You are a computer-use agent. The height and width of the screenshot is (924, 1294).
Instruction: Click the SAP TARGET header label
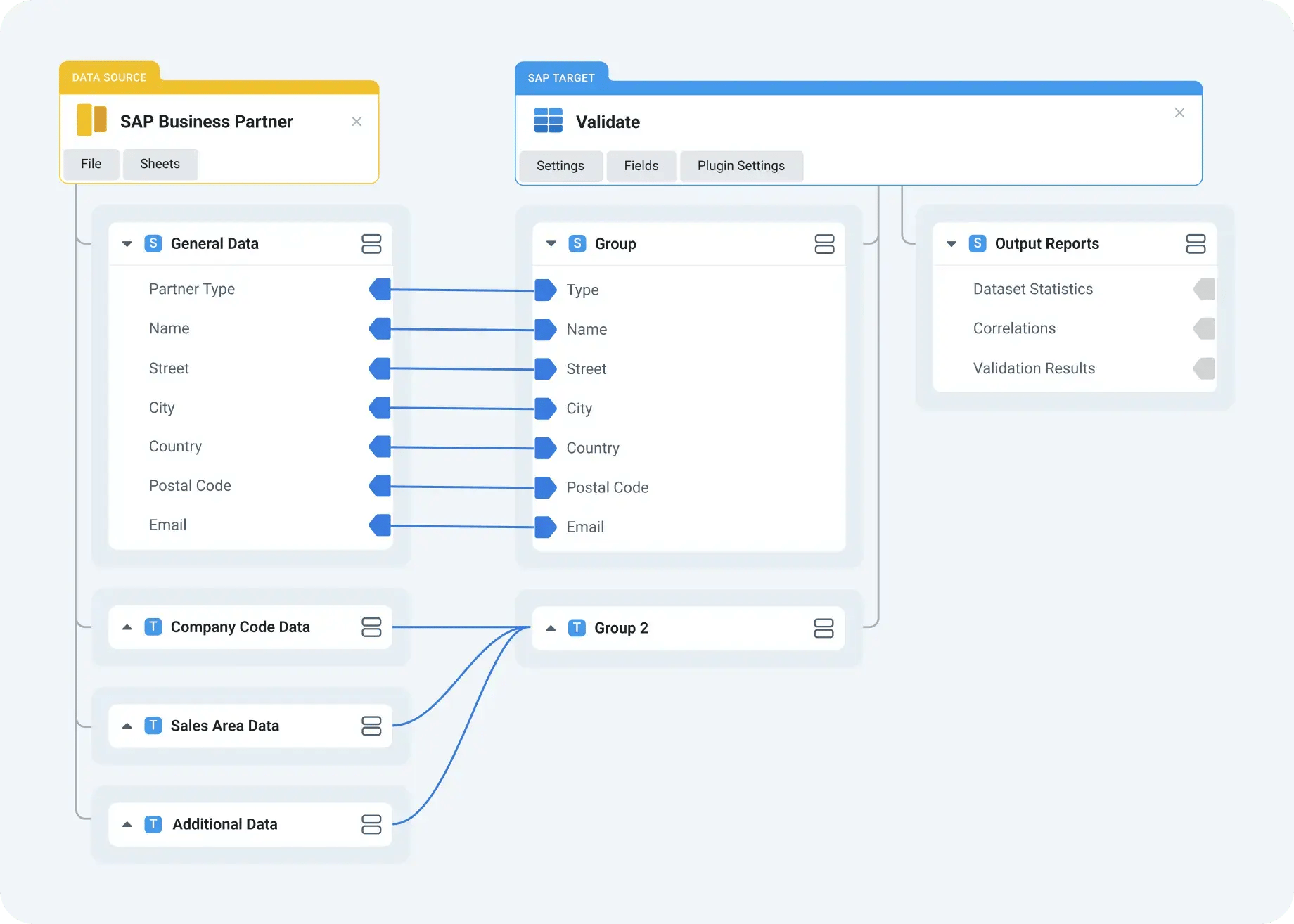pos(561,78)
